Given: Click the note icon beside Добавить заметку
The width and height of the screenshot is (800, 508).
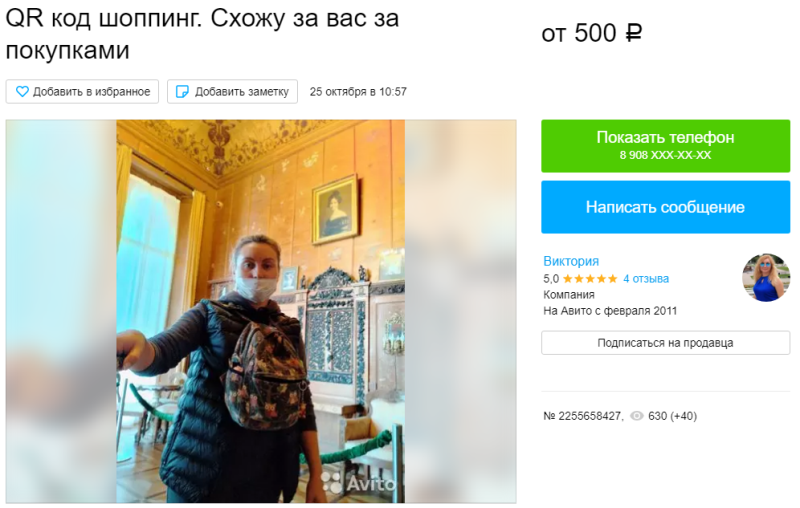Looking at the screenshot, I should pos(182,92).
